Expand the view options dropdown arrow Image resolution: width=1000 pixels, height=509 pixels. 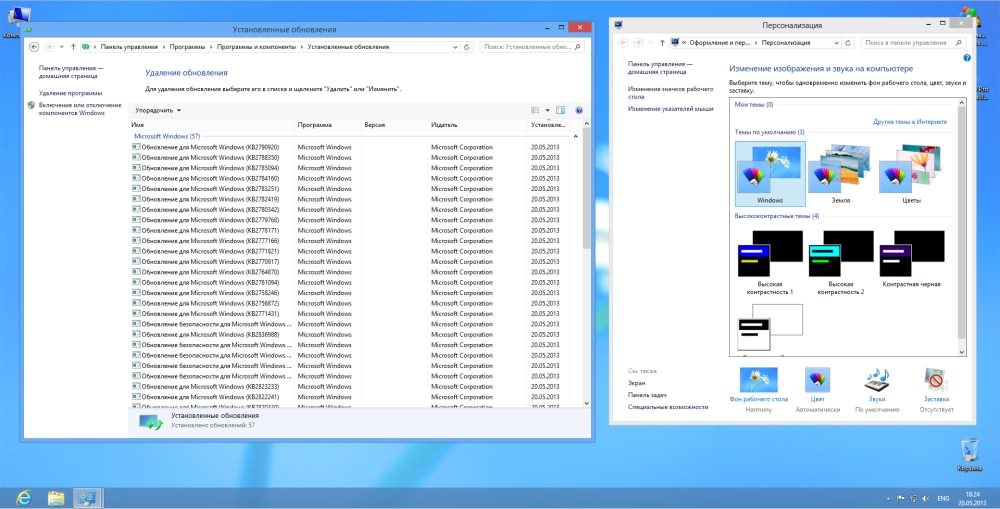tap(547, 110)
